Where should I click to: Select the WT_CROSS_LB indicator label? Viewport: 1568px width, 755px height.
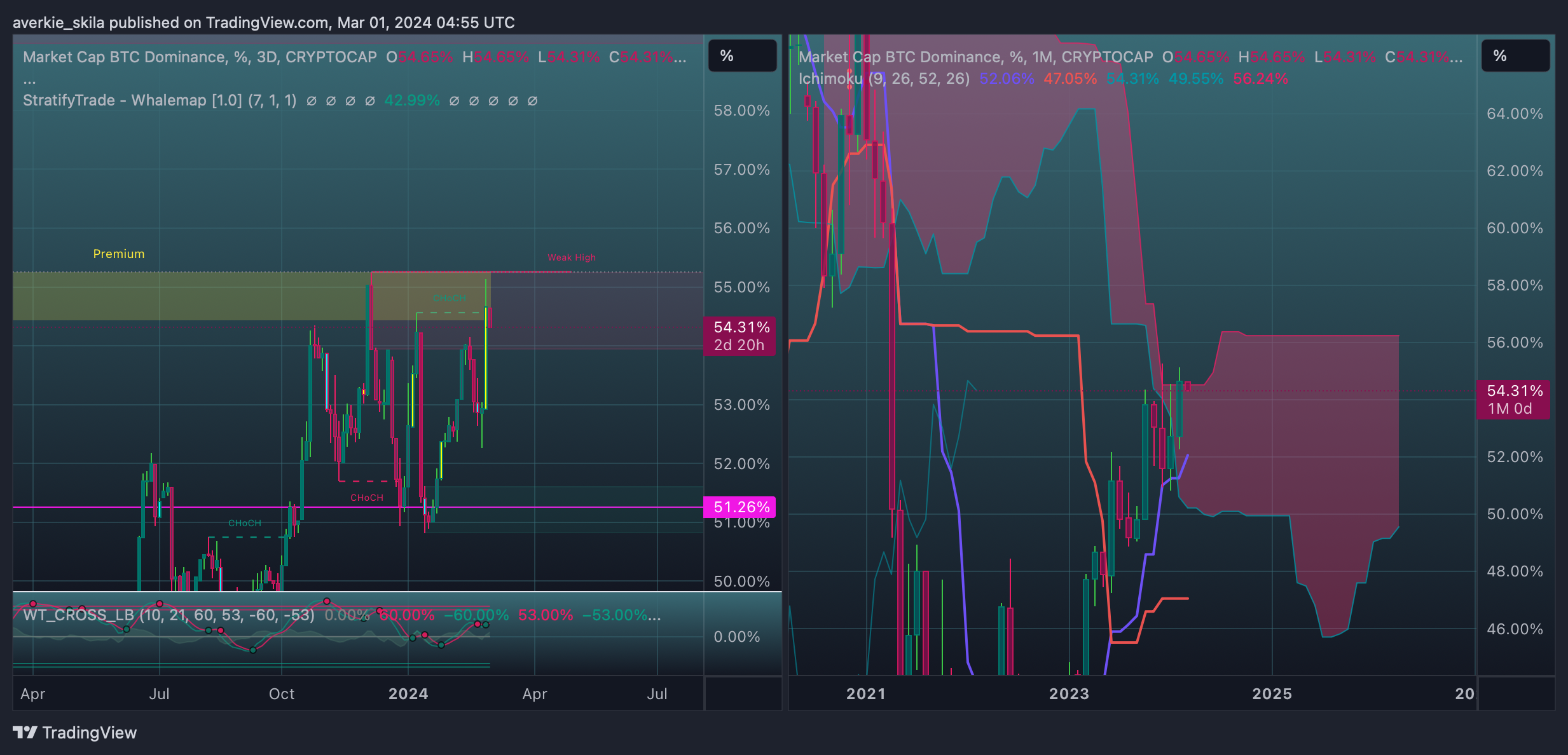[x=168, y=615]
